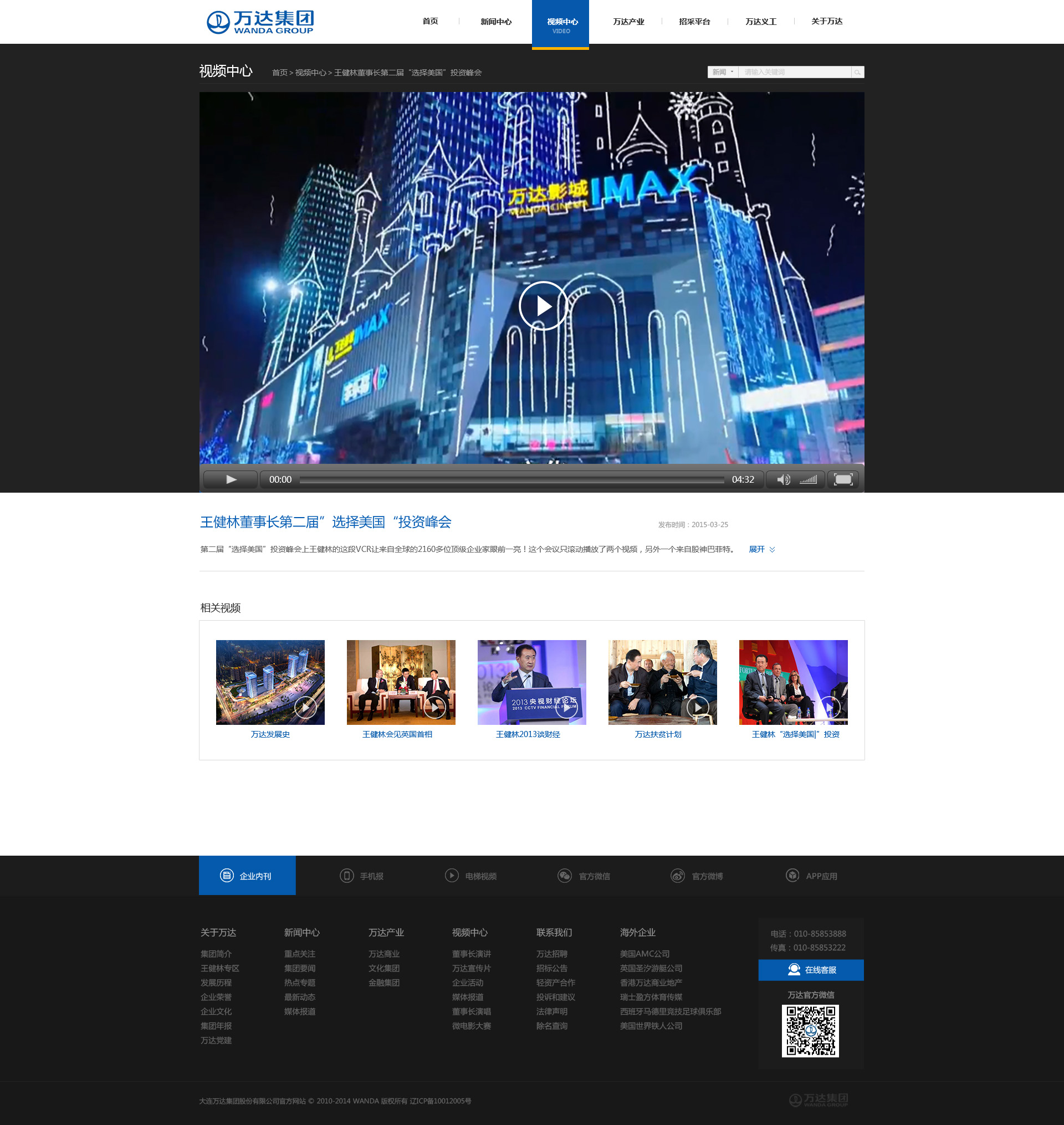The height and width of the screenshot is (1125, 1064).
Task: Click the 官方微博 Weibo icon
Action: [678, 875]
